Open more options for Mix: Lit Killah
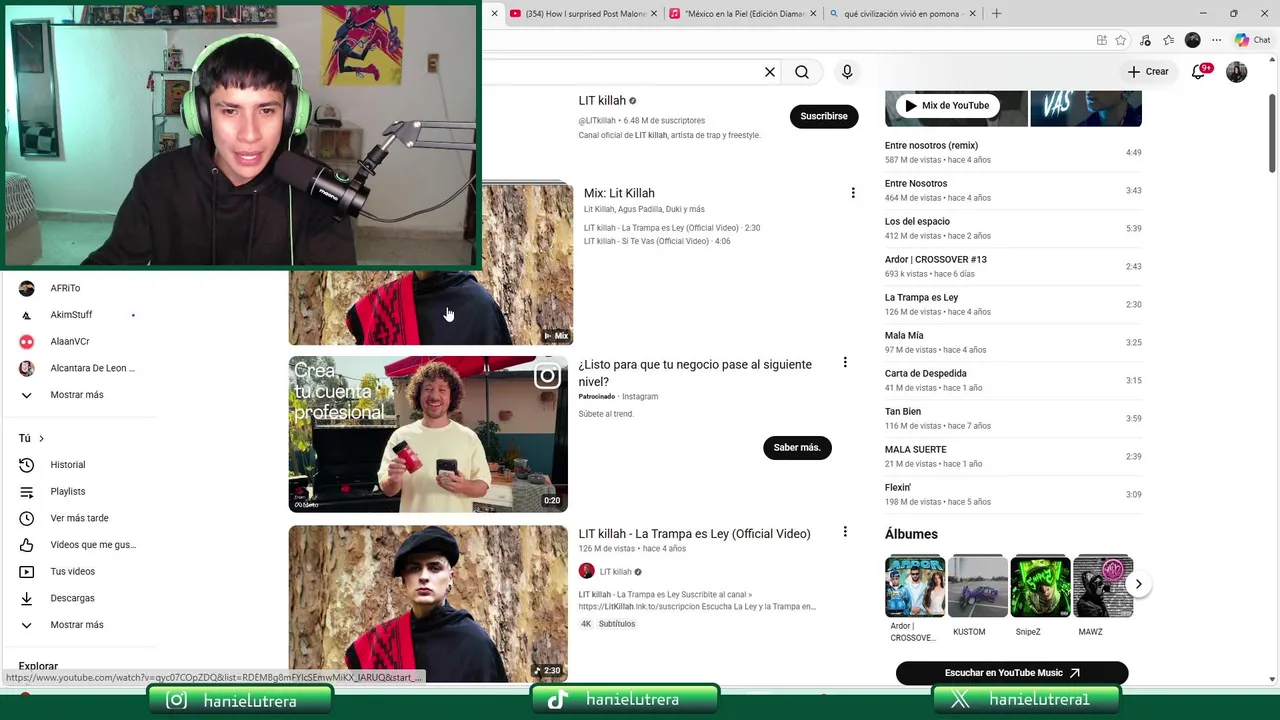1280x720 pixels. [853, 193]
